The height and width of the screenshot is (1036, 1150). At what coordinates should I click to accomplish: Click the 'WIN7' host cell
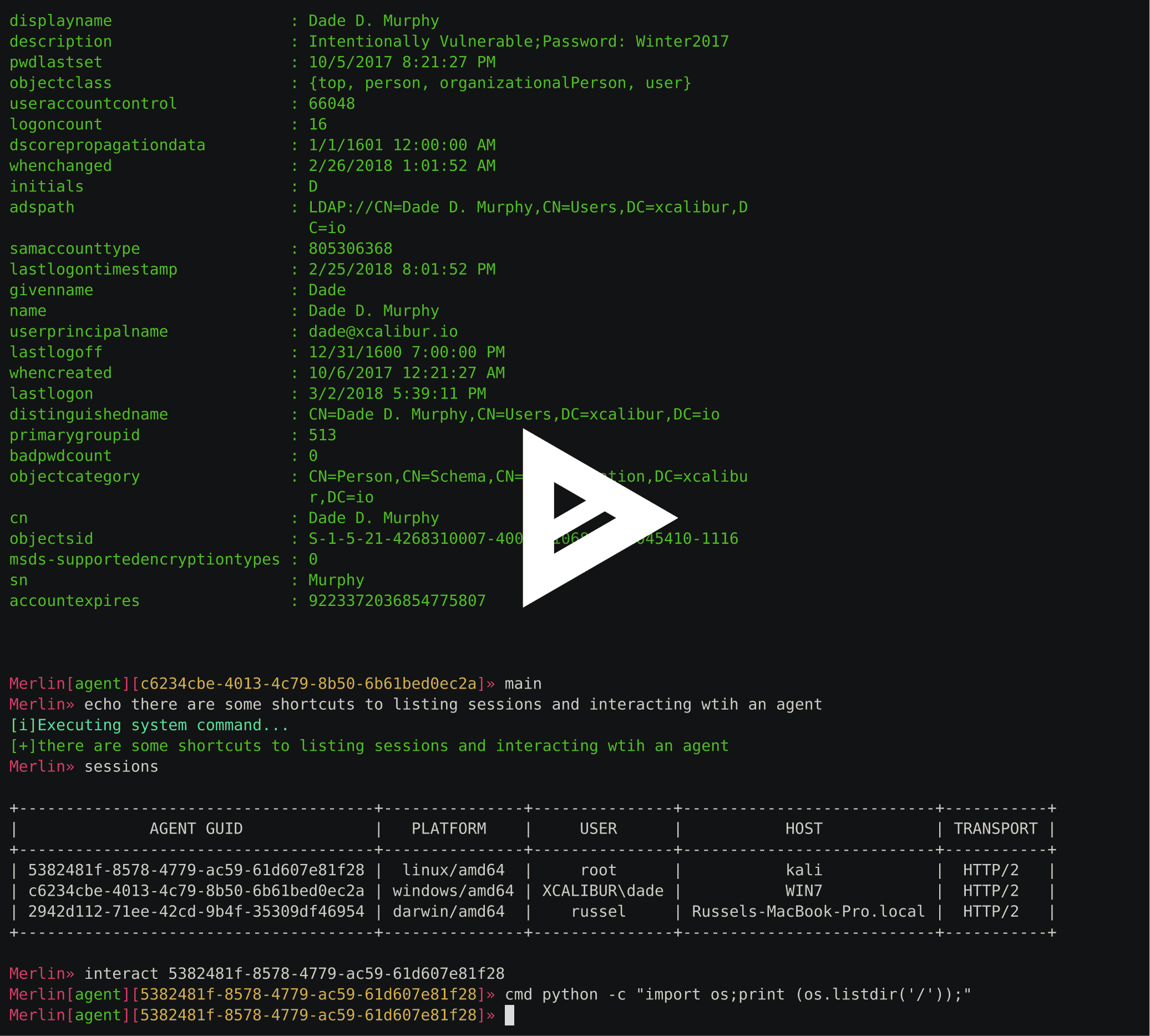(804, 891)
